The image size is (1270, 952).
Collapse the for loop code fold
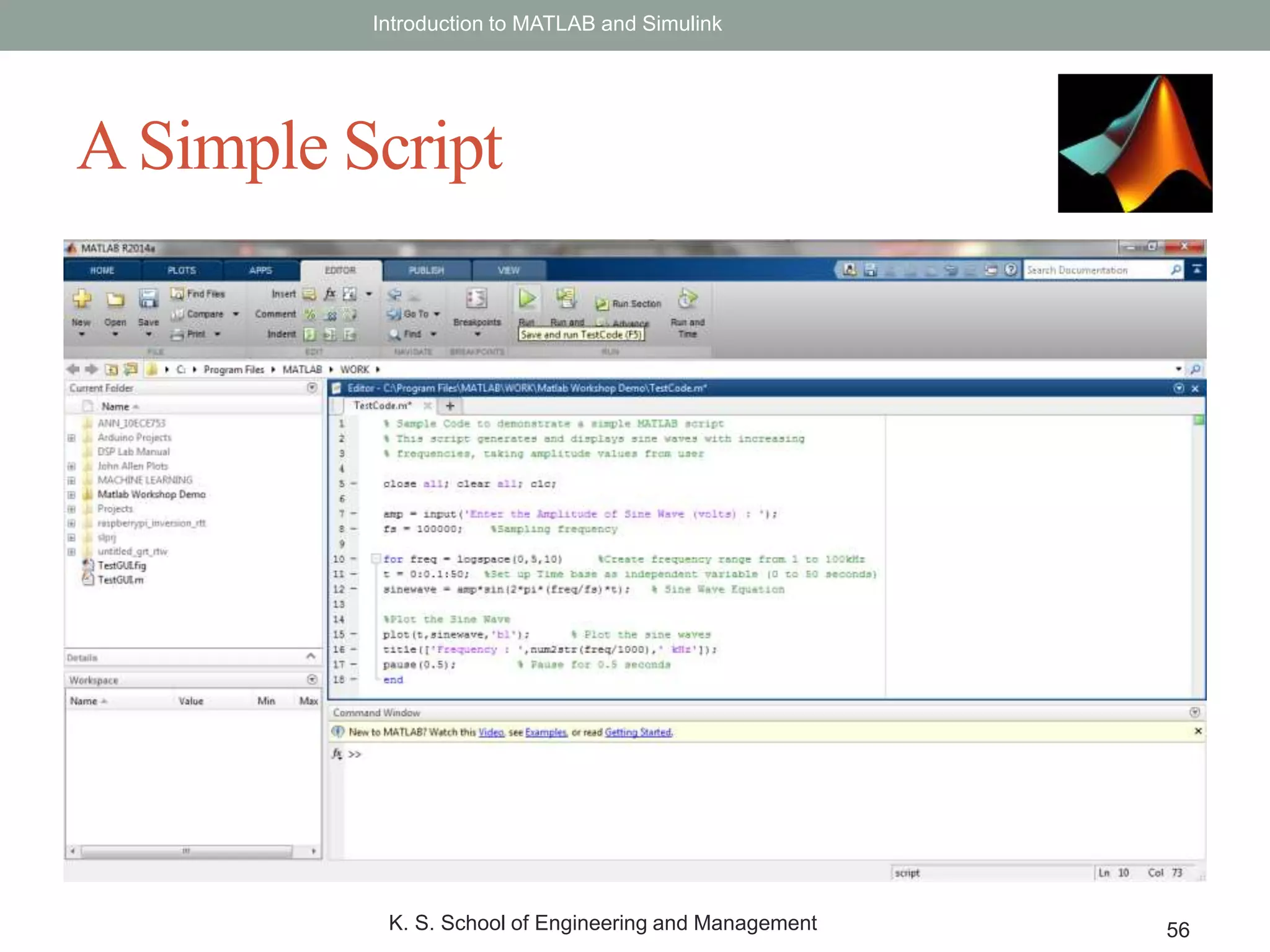375,559
